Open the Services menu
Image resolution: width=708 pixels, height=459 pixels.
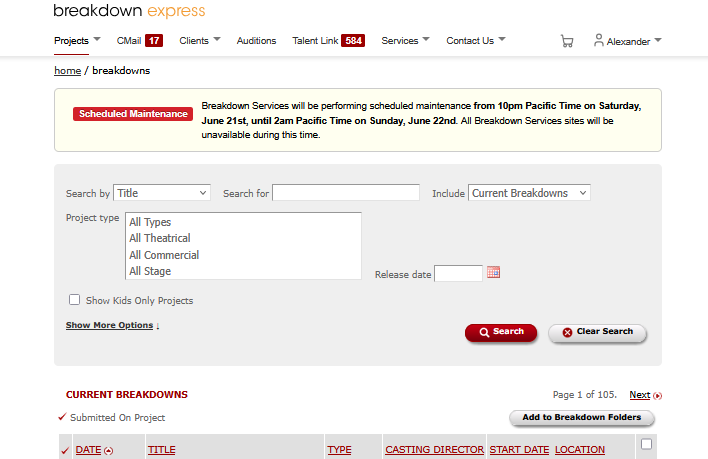pos(400,41)
